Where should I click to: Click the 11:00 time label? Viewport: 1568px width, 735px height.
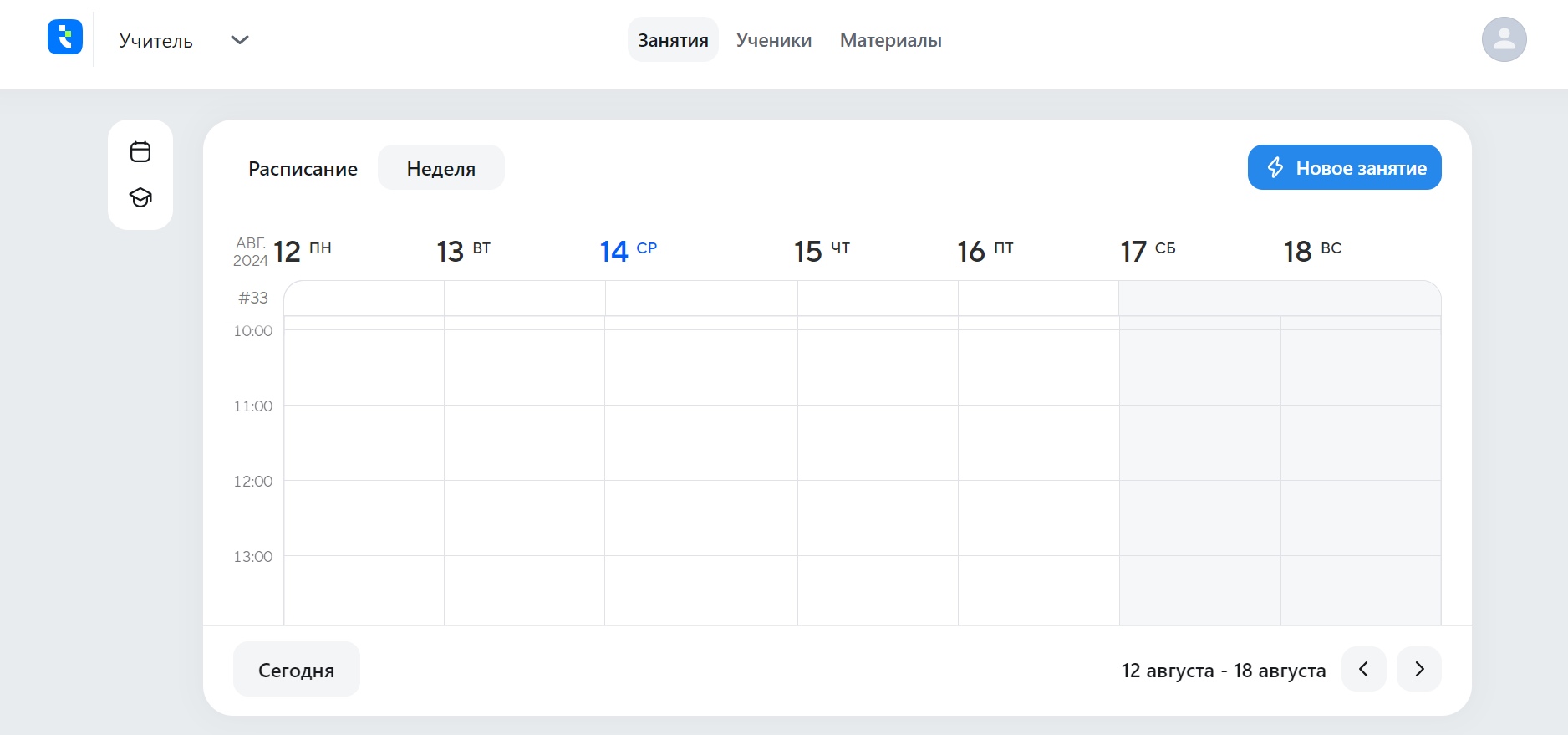pos(253,406)
